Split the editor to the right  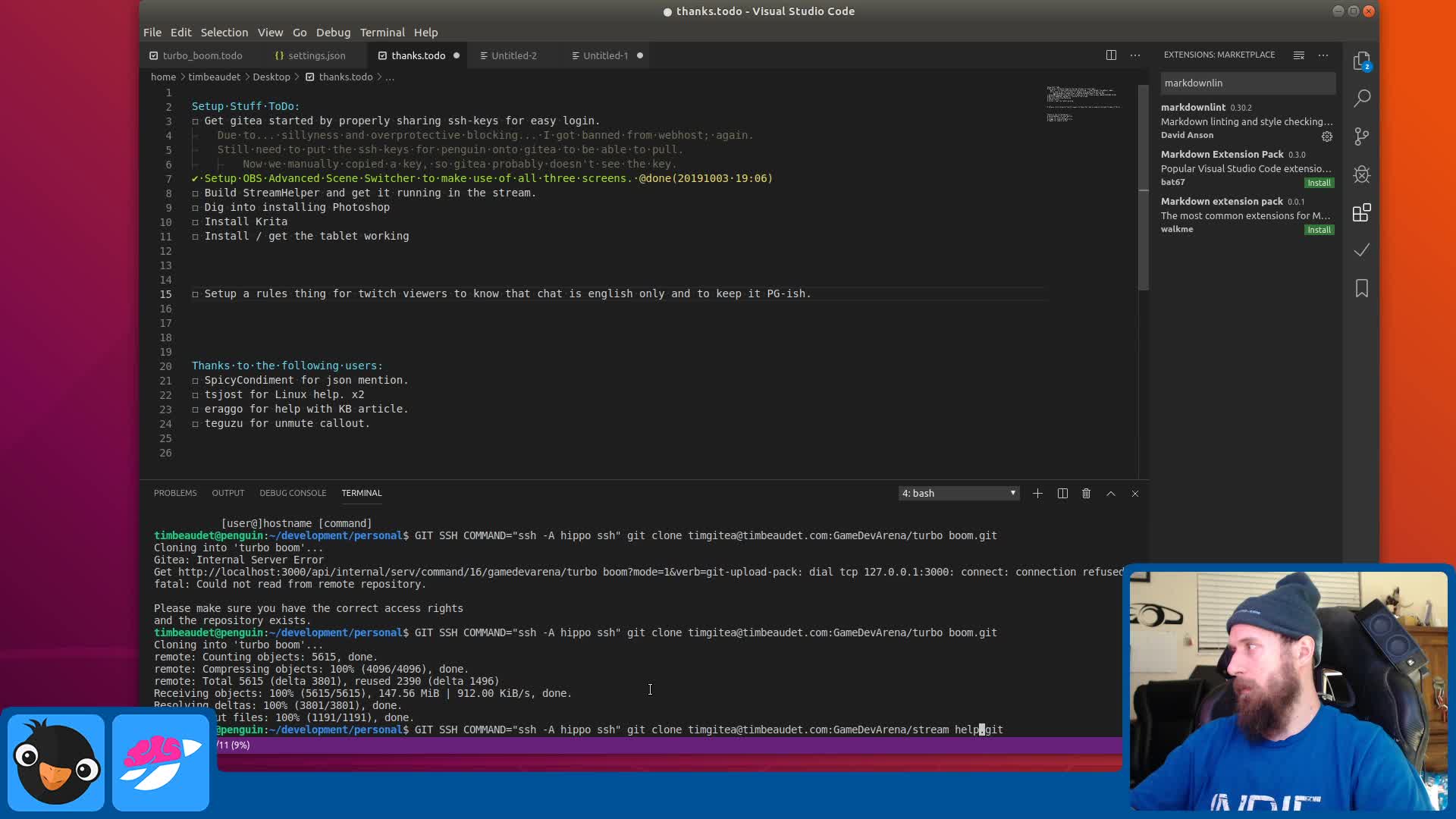pos(1111,55)
